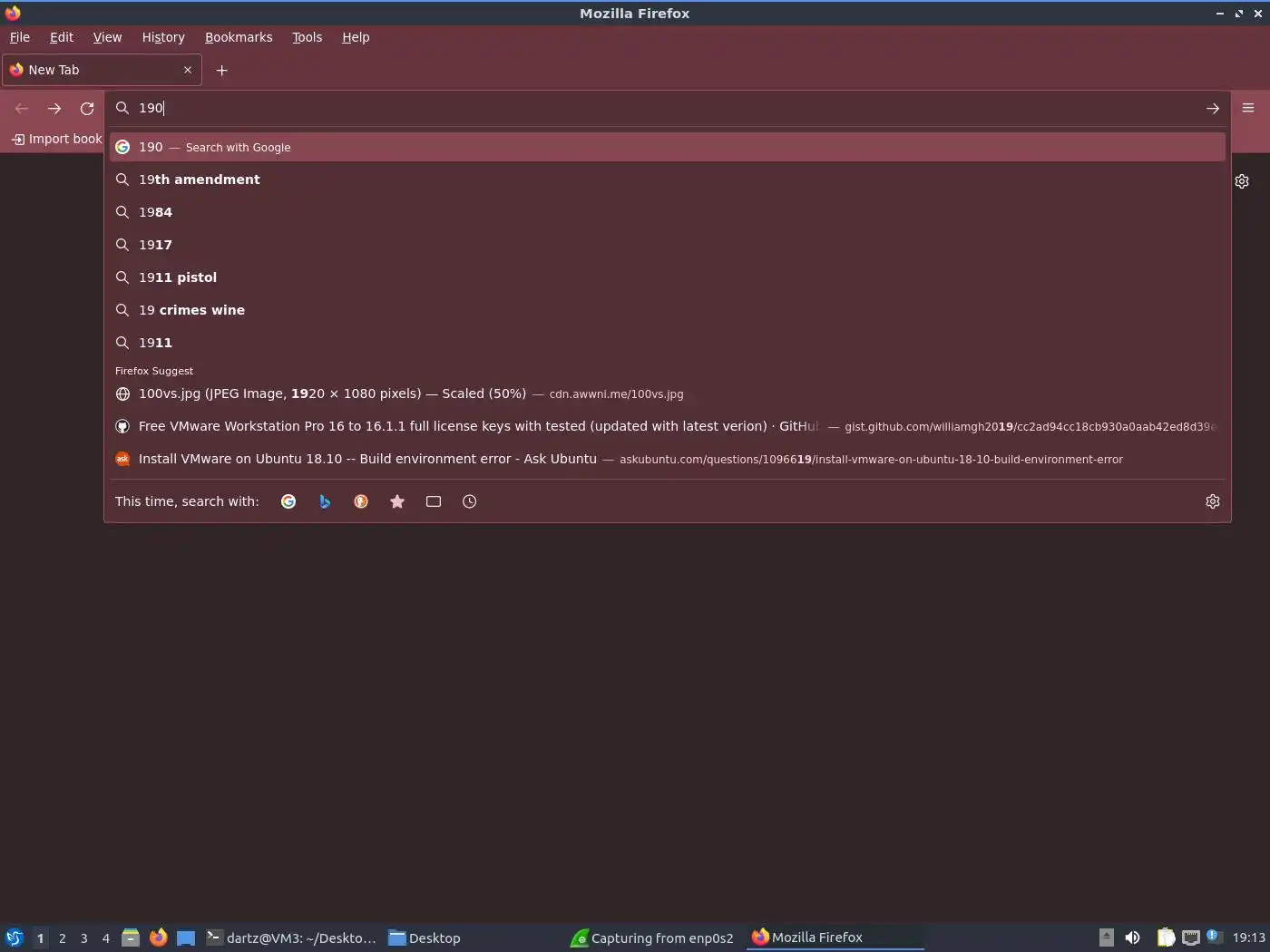Open search settings gear in dropdown
The height and width of the screenshot is (952, 1270).
1213,501
